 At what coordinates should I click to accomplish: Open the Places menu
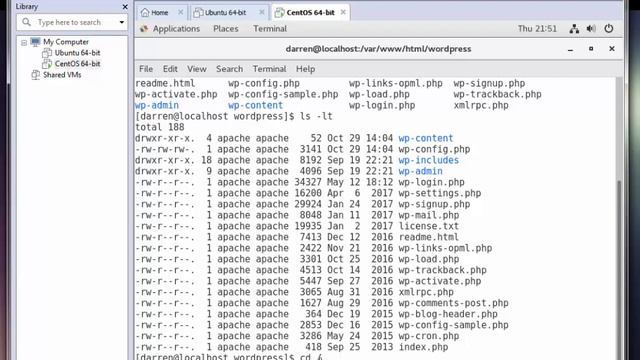[226, 29]
